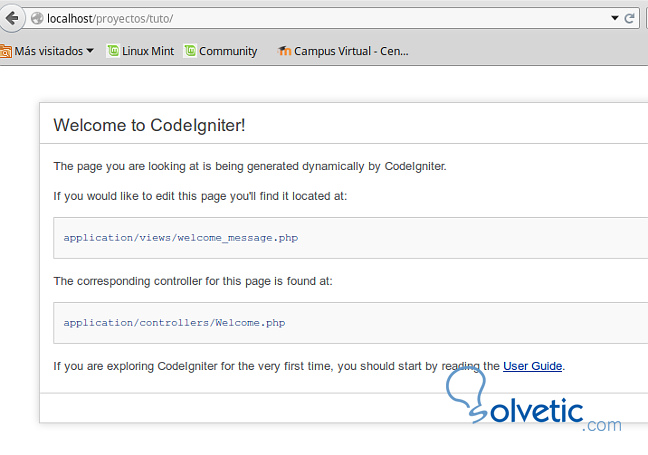The height and width of the screenshot is (455, 648).
Task: Open the Linux Mint bookmark
Action: [x=141, y=51]
